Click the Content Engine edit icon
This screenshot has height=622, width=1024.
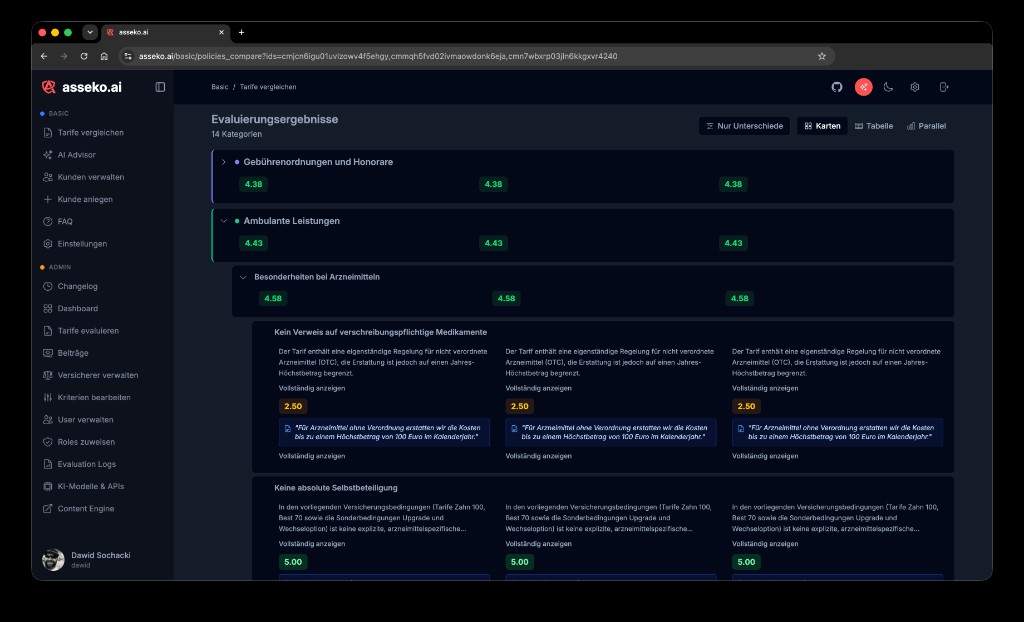pyautogui.click(x=48, y=508)
